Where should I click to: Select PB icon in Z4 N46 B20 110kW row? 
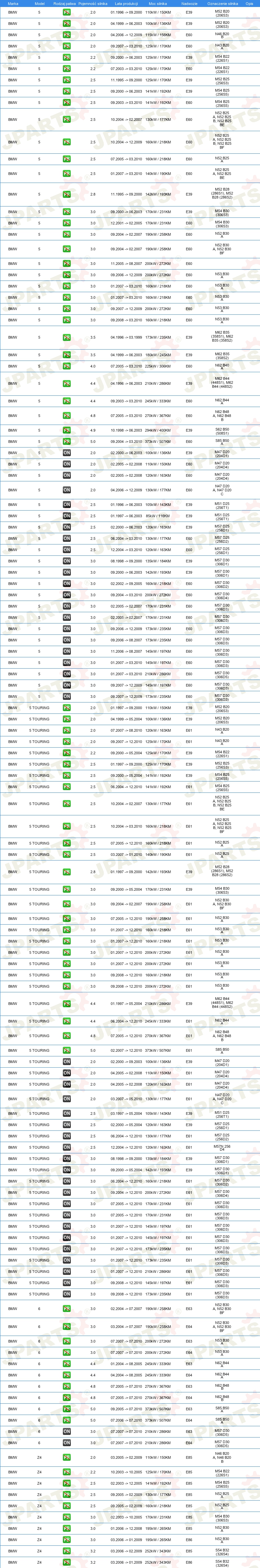pos(66,1458)
